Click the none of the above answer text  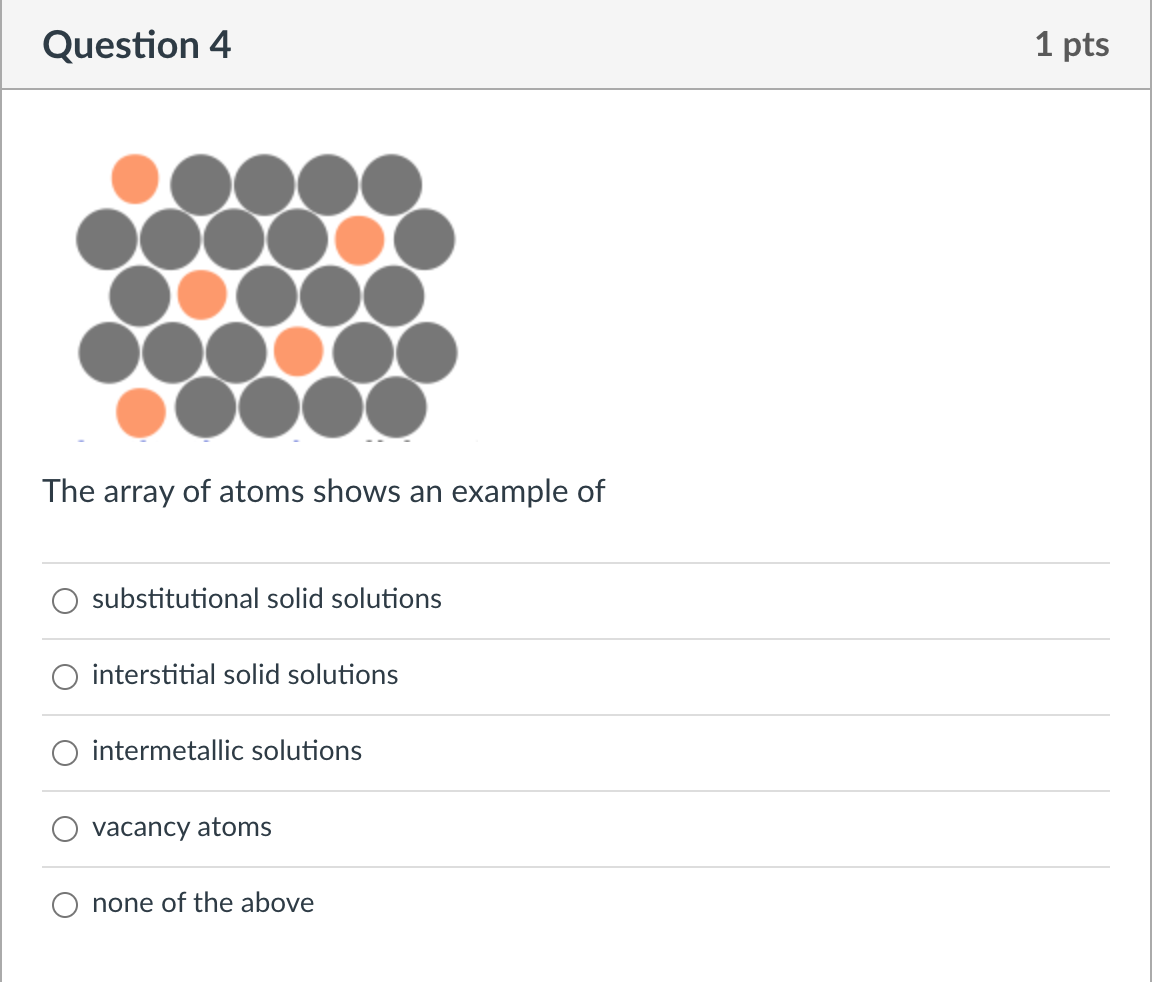pyautogui.click(x=203, y=903)
